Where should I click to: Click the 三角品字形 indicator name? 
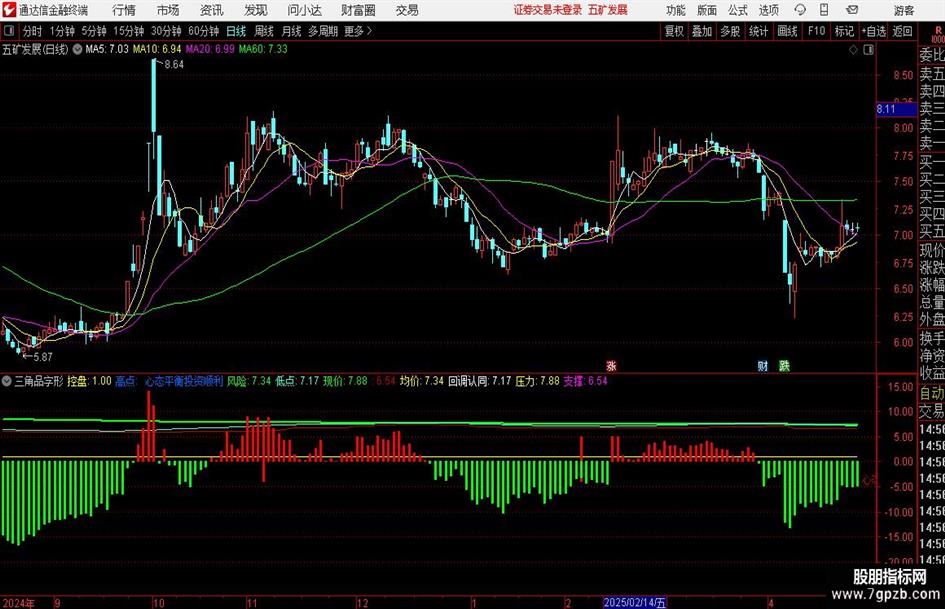click(x=39, y=381)
